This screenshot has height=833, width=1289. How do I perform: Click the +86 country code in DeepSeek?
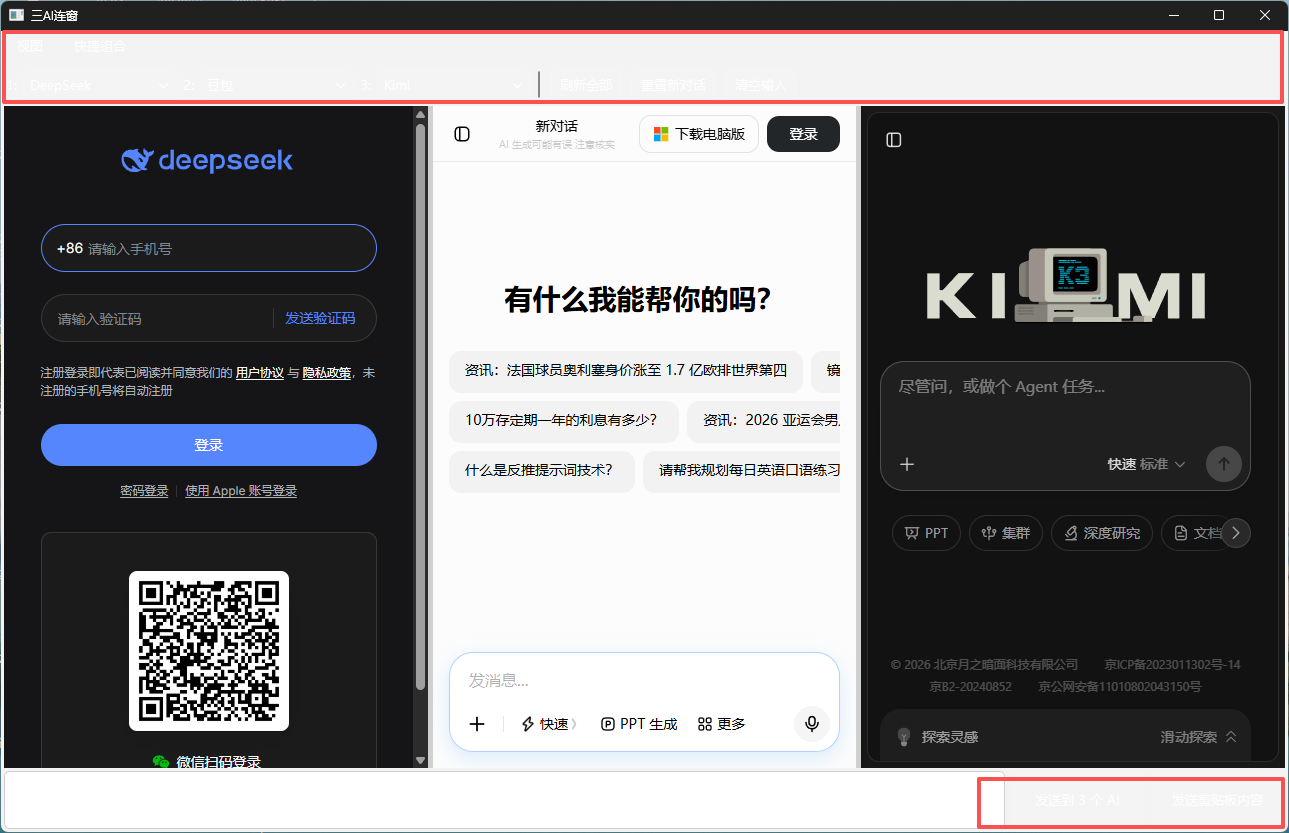70,248
